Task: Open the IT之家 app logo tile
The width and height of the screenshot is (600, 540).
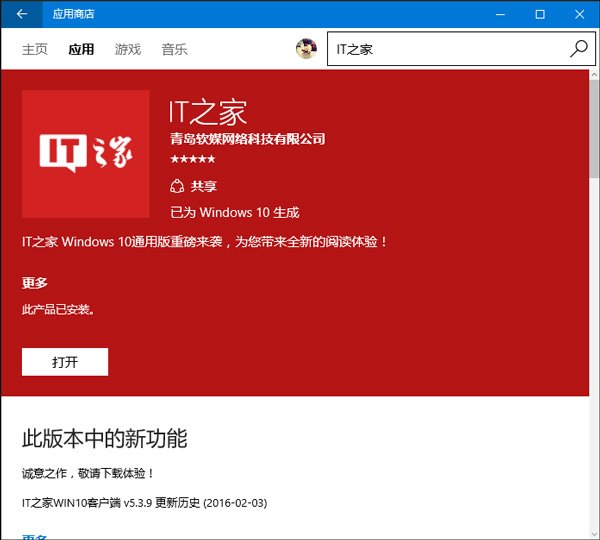Action: pos(86,154)
